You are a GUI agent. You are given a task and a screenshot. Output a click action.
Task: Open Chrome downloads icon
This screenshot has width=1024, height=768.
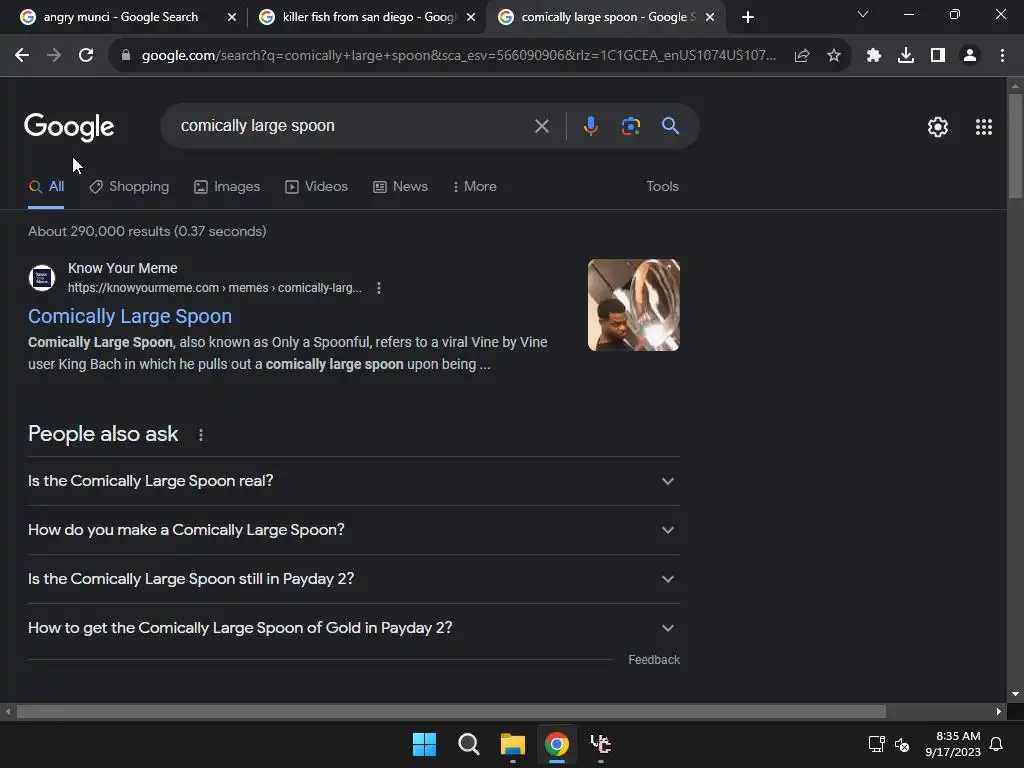(906, 56)
